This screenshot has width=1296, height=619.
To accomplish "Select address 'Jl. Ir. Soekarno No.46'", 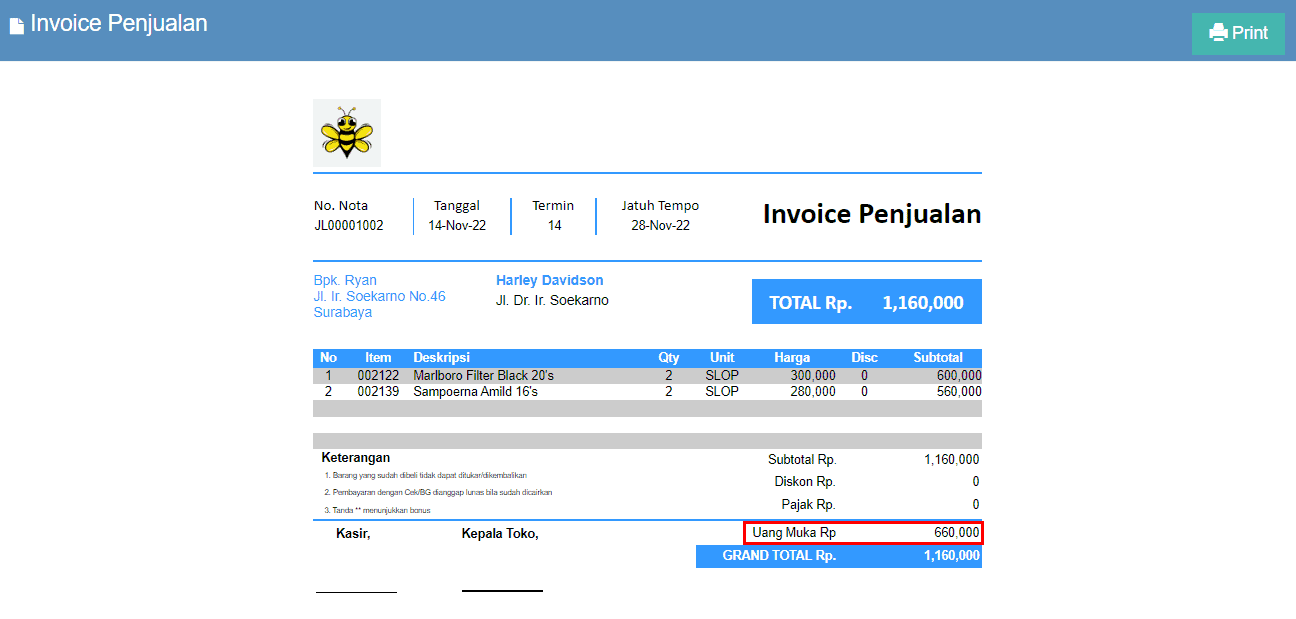I will [380, 296].
